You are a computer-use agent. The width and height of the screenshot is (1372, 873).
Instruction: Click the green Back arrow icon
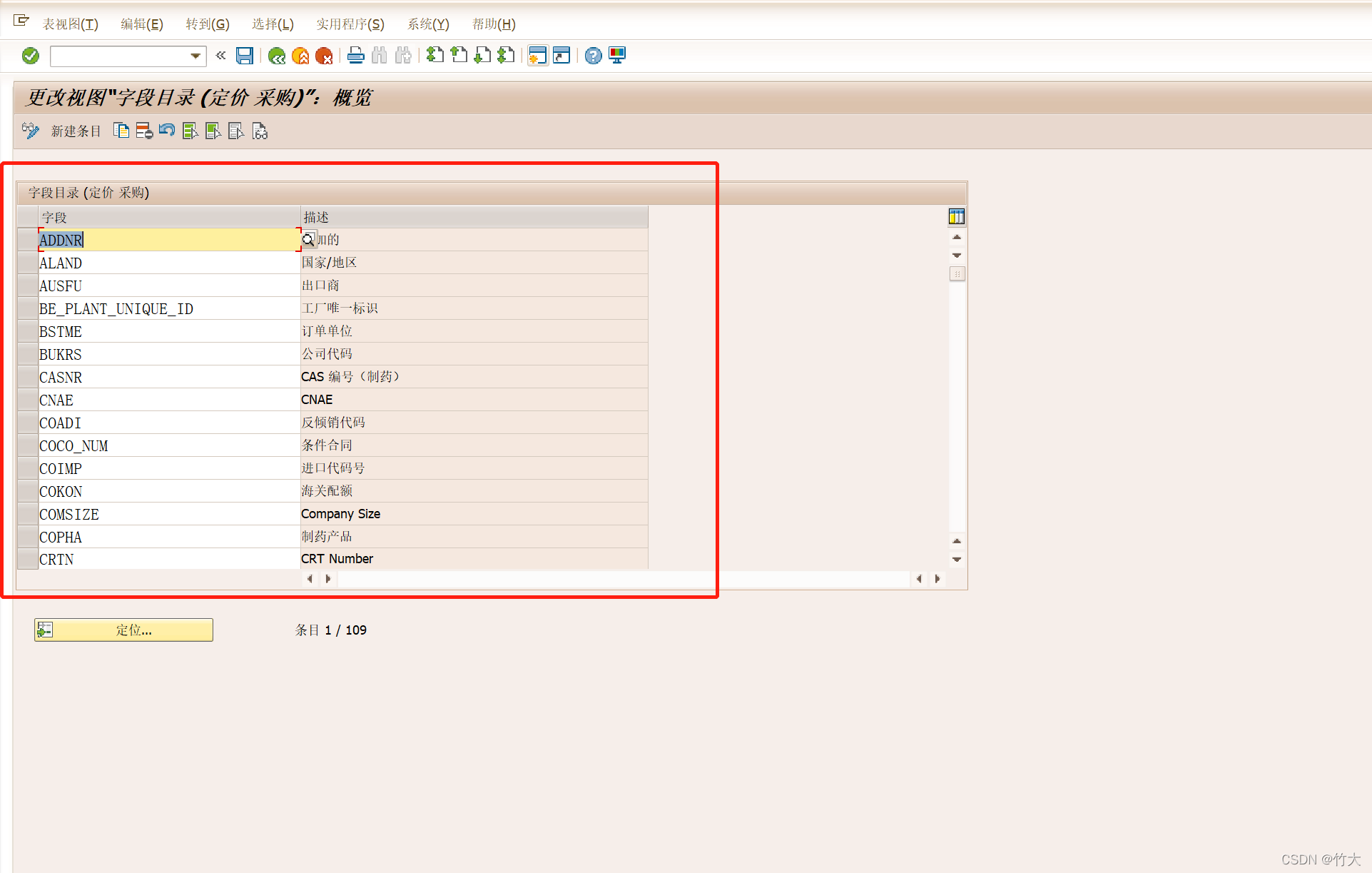pos(277,56)
